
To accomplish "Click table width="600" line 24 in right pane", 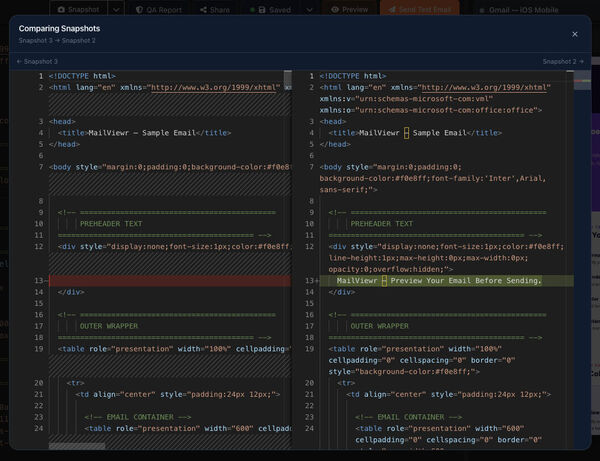I will pyautogui.click(x=439, y=428).
